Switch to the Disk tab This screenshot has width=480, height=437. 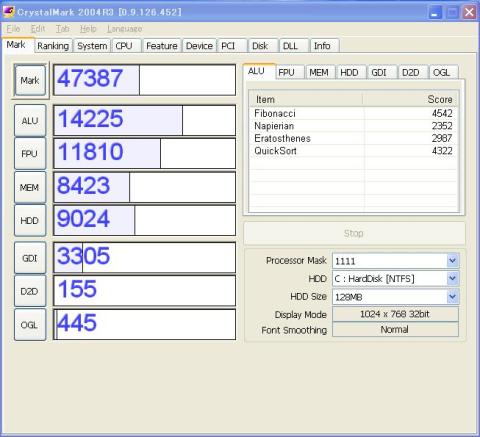pyautogui.click(x=263, y=46)
